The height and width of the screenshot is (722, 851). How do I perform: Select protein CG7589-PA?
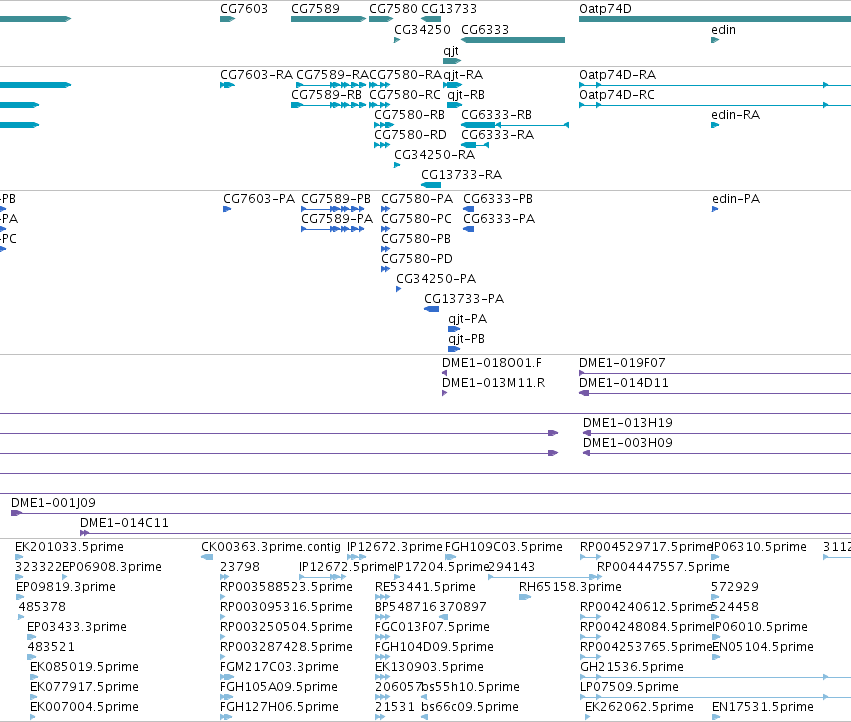click(x=337, y=219)
